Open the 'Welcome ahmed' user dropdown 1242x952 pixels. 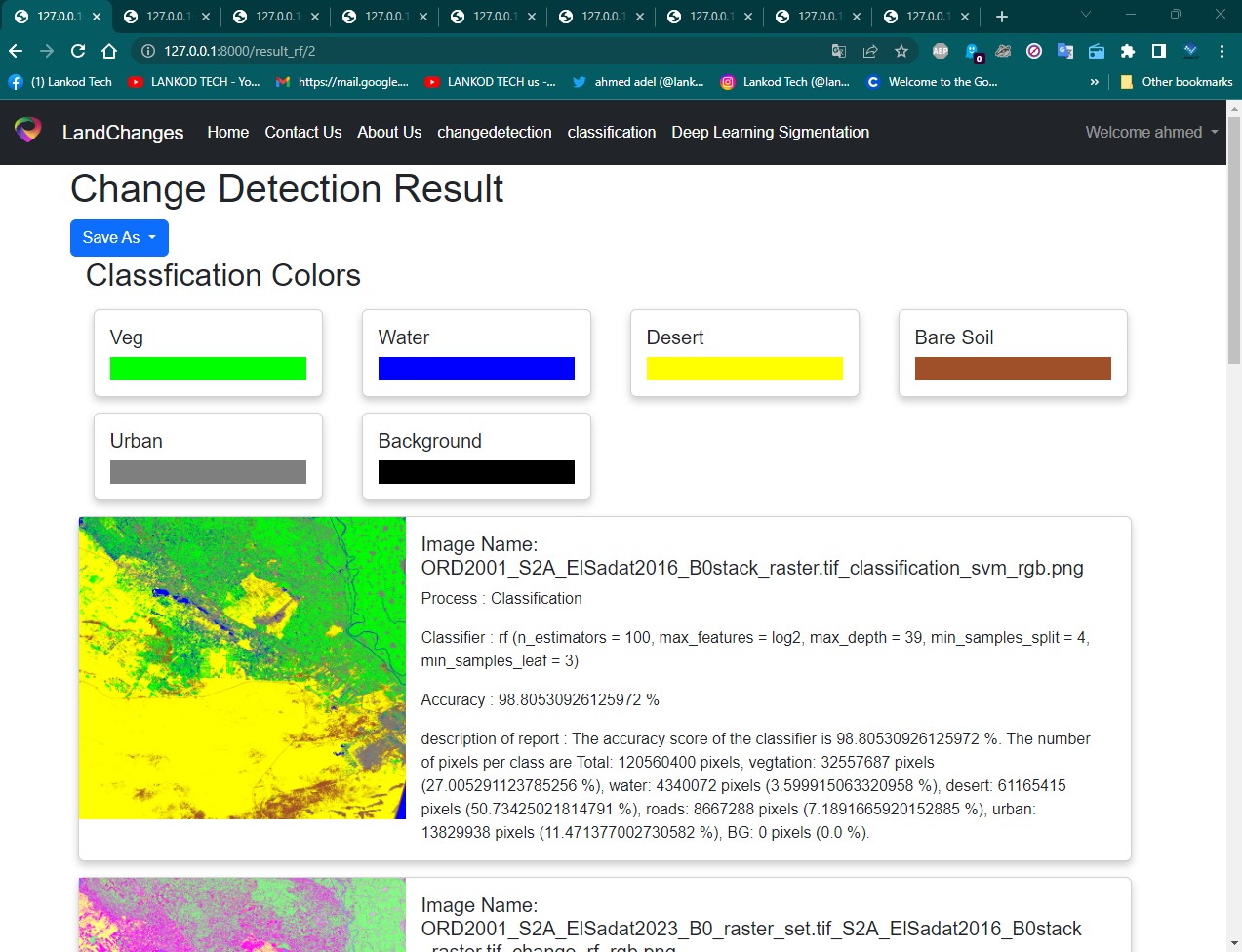(1151, 132)
